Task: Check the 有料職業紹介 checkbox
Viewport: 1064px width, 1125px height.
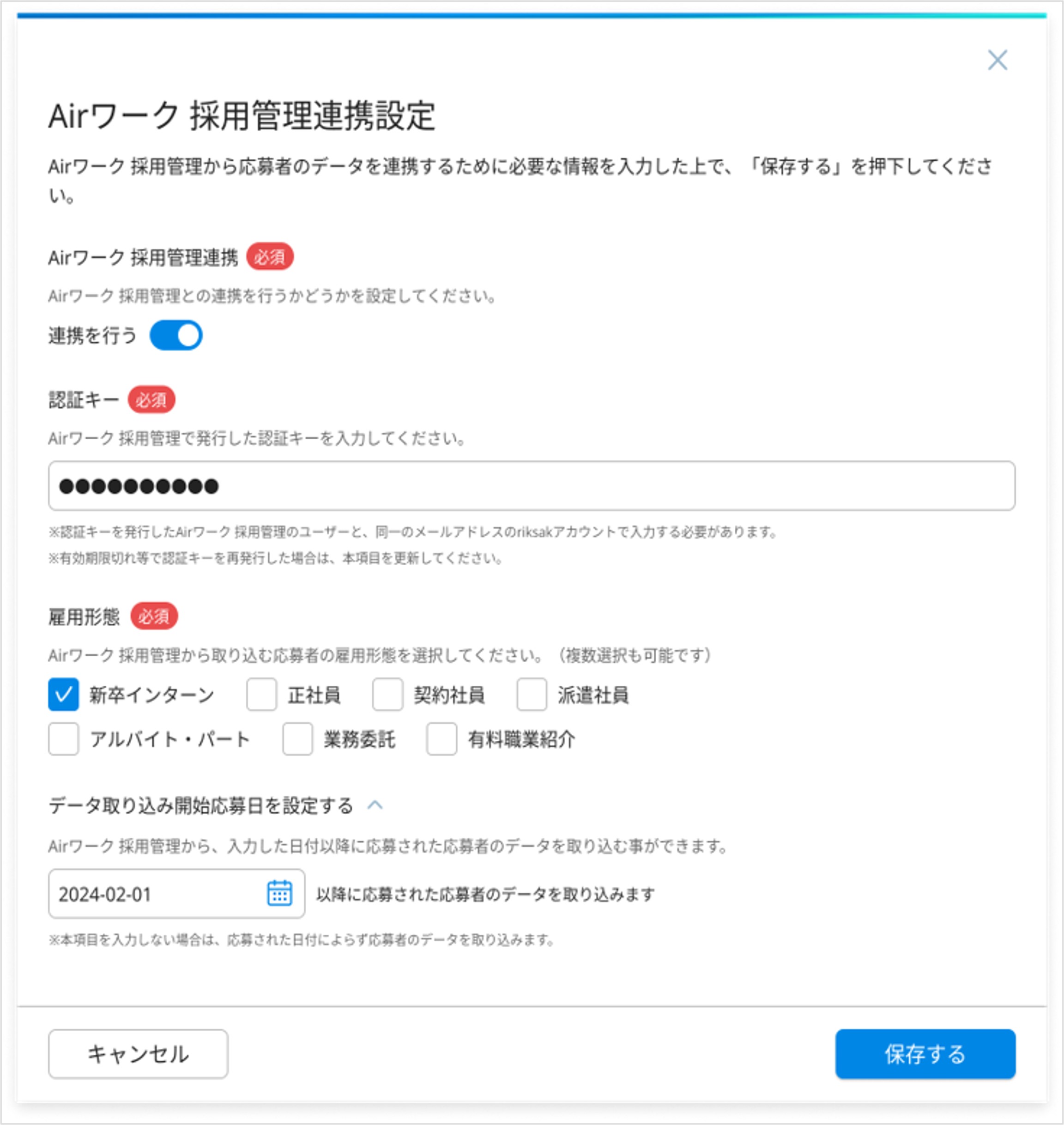Action: 441,739
